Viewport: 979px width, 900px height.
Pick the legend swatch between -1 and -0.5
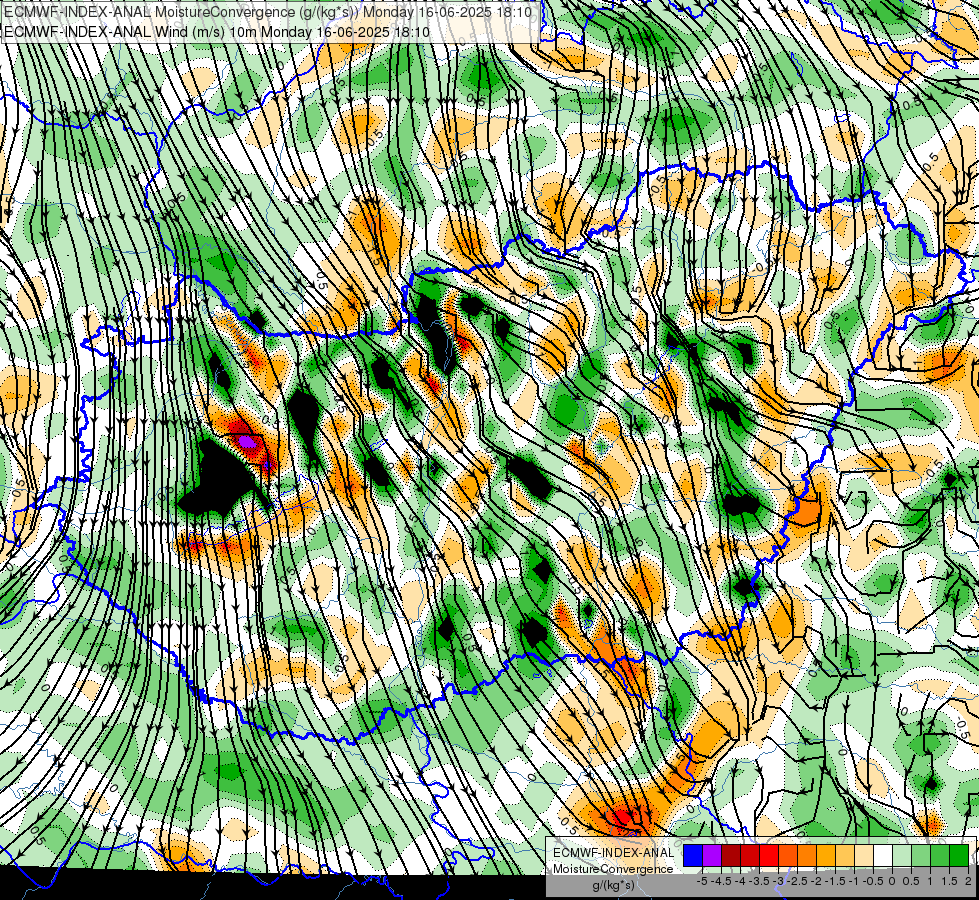point(864,856)
